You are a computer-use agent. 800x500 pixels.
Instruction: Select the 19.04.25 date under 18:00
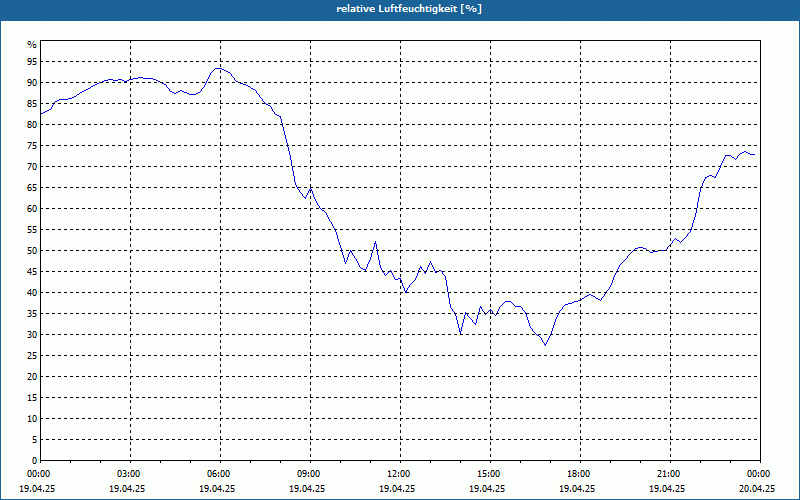[577, 488]
